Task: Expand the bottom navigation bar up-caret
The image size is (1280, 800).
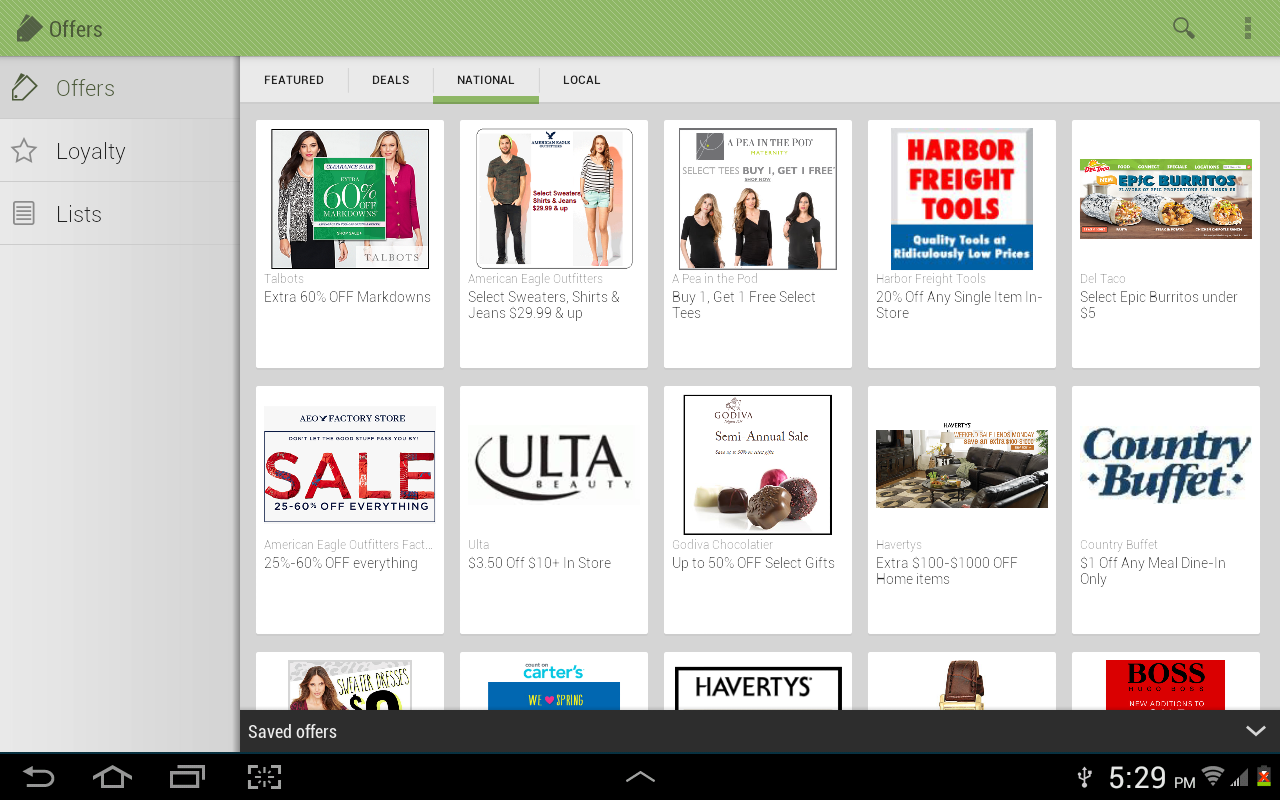Action: tap(640, 776)
